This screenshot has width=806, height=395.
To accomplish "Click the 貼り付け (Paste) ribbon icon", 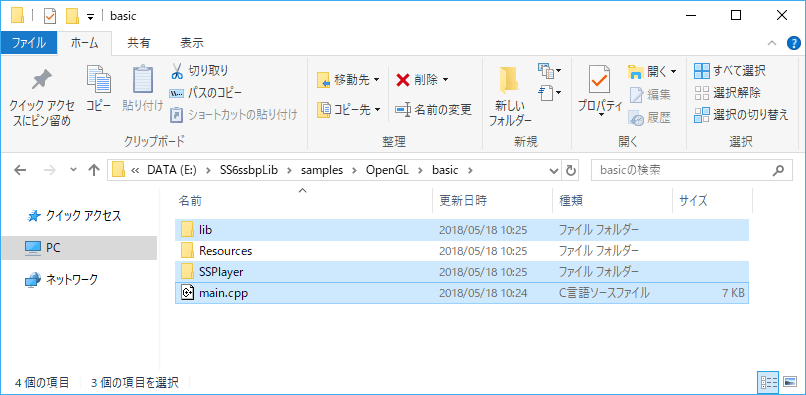I will click(142, 88).
